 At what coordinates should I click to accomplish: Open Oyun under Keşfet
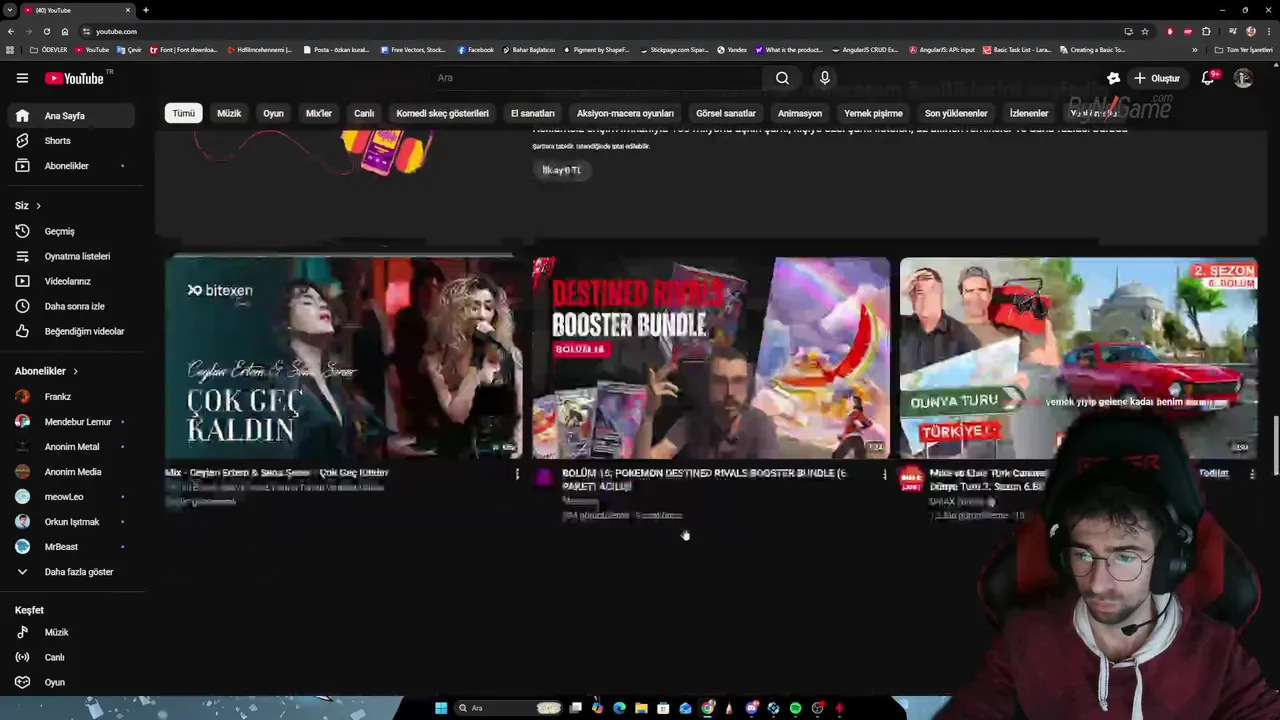70,682
